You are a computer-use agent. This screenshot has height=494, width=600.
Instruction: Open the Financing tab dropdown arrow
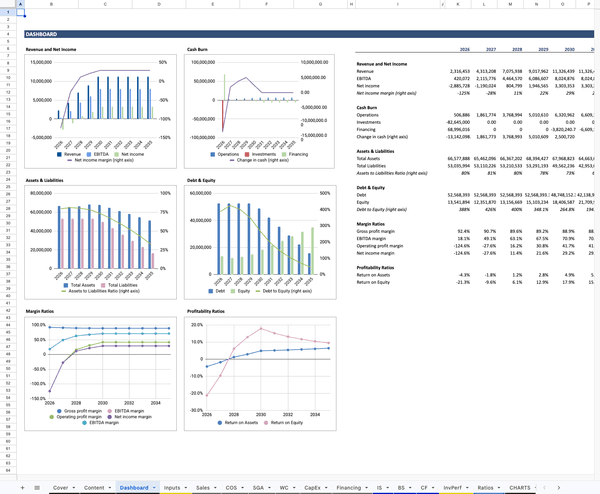(366, 487)
